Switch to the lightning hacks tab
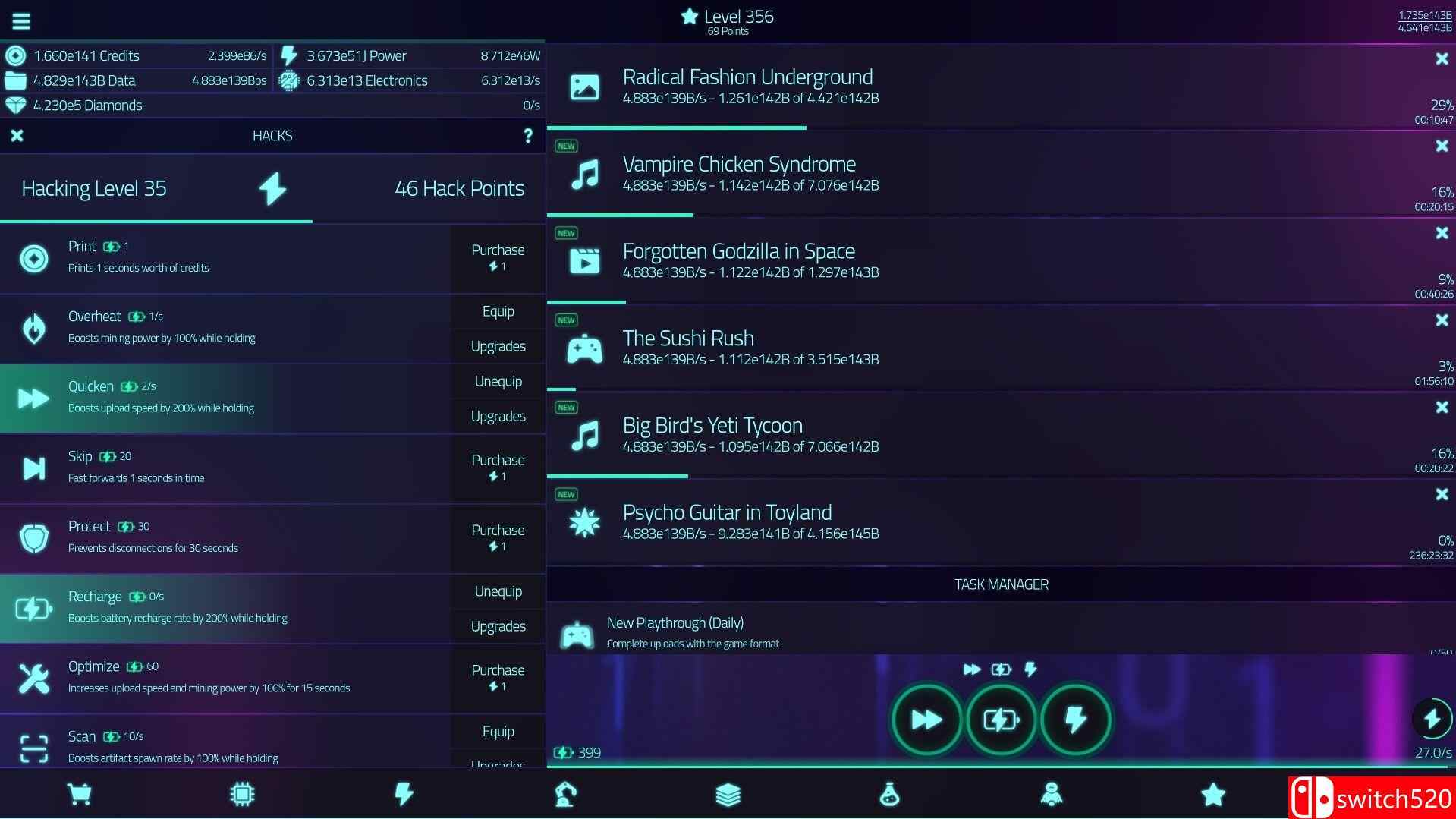The image size is (1456, 819). point(404,794)
